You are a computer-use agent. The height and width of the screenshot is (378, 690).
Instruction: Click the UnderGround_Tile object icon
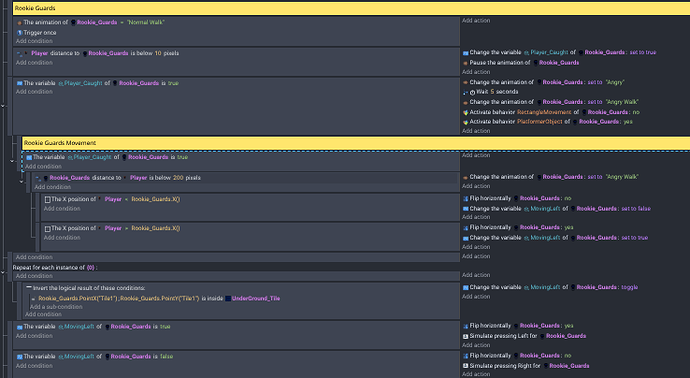(228, 298)
